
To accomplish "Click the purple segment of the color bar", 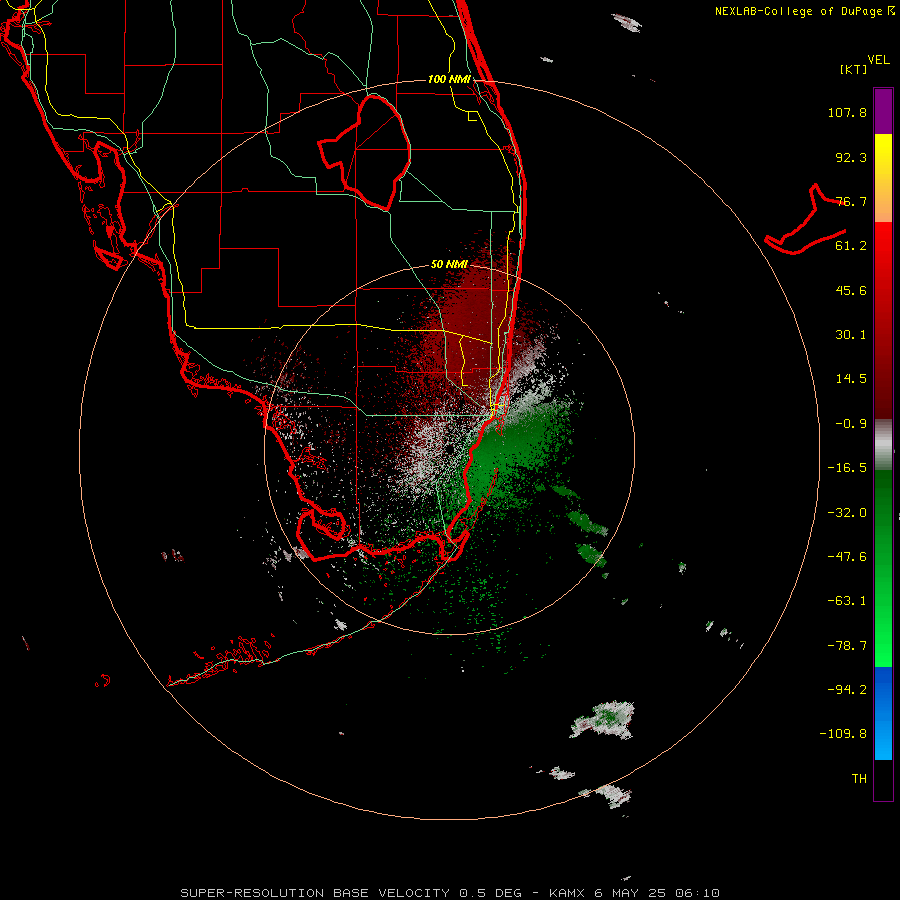I will pyautogui.click(x=883, y=111).
